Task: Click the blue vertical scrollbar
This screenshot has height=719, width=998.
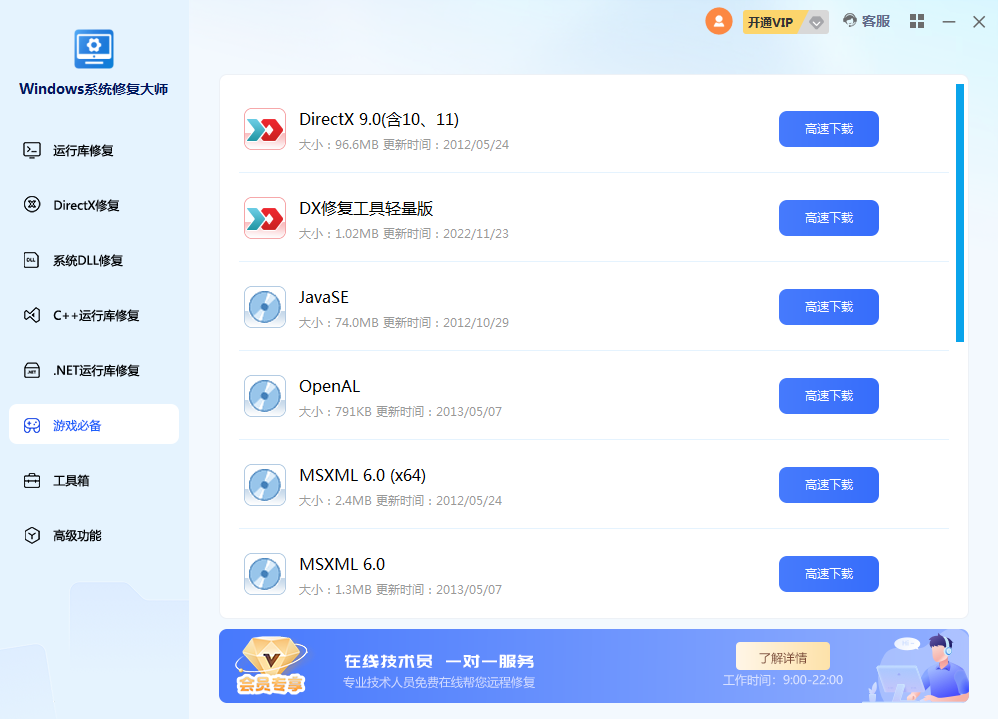Action: 959,213
